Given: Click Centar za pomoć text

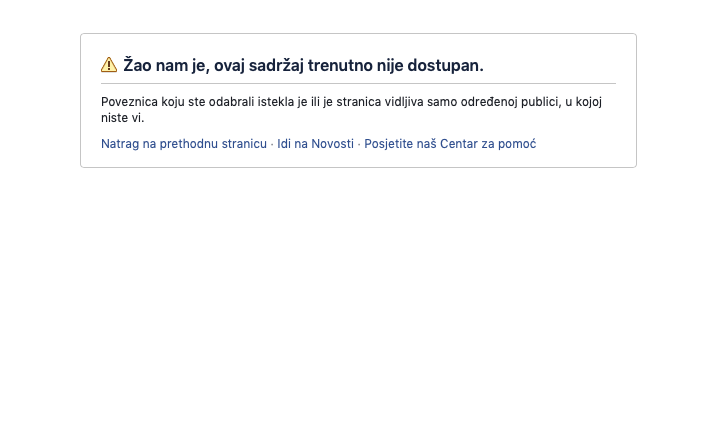Looking at the screenshot, I should [488, 144].
